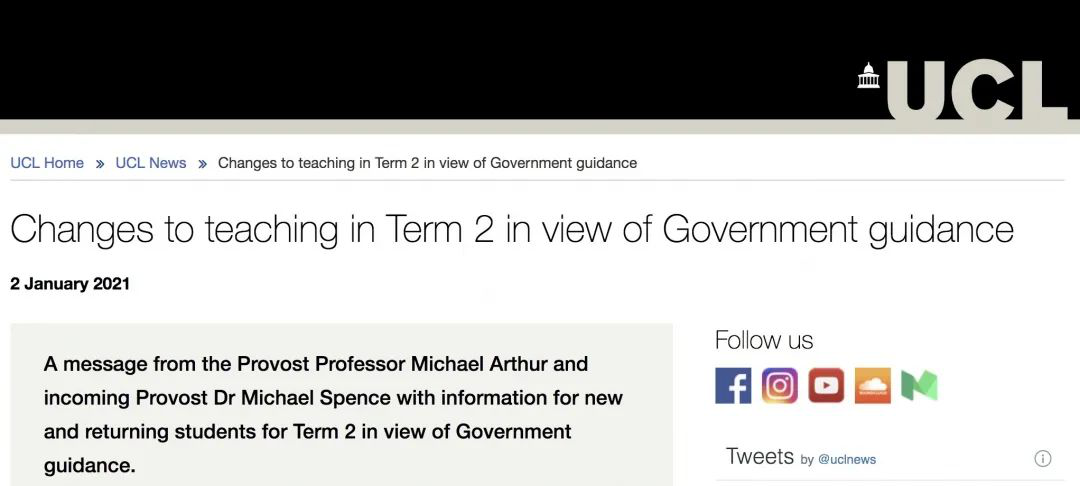Open the UCL Facebook page icon
The width and height of the screenshot is (1080, 486).
(x=733, y=385)
